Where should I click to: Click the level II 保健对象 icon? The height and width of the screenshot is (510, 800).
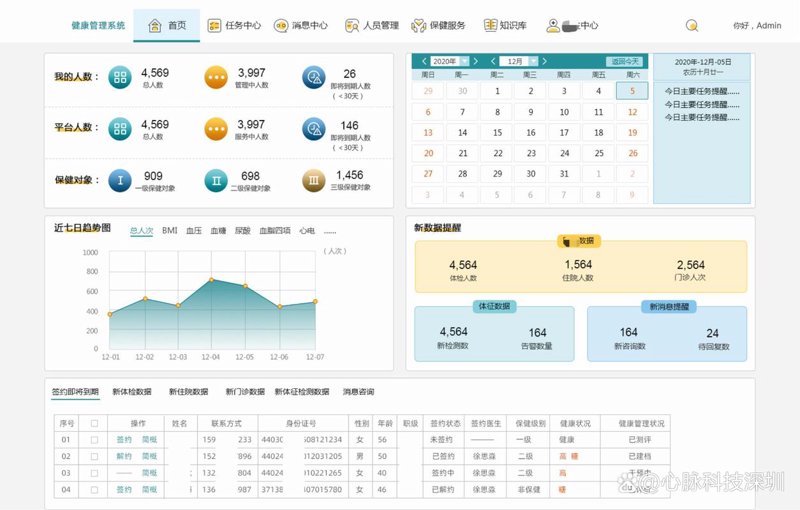tap(216, 181)
